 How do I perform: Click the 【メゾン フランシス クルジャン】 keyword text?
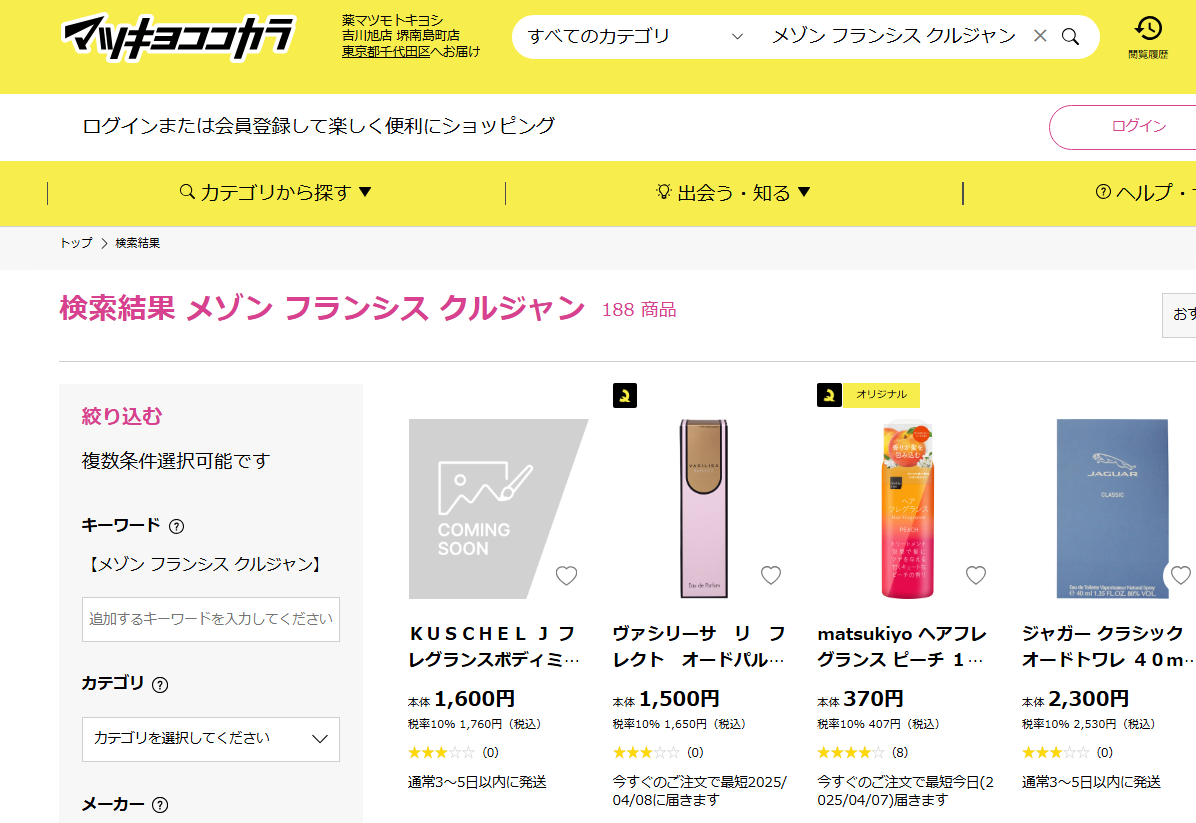204,564
